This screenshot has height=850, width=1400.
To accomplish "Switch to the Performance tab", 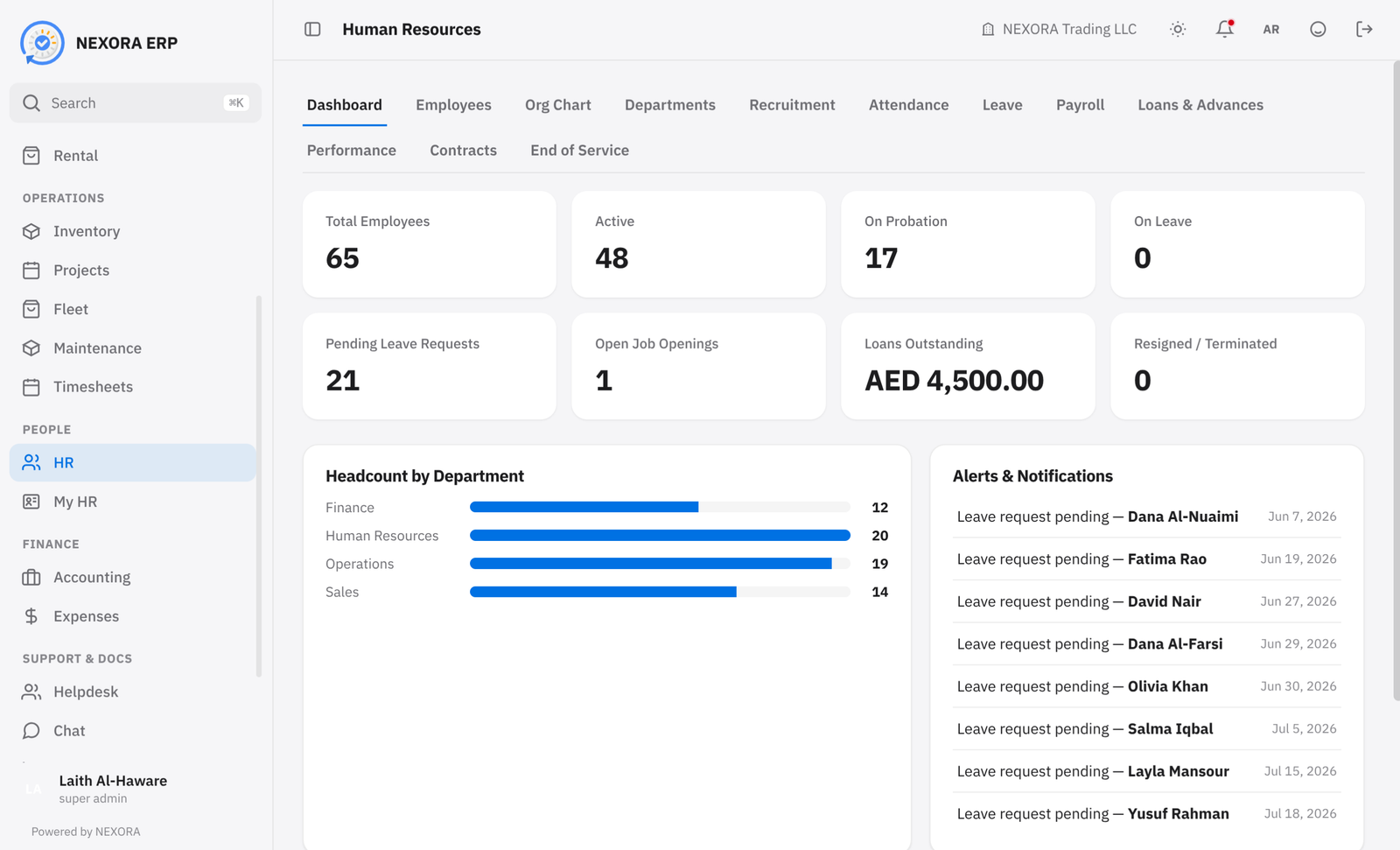I will pyautogui.click(x=352, y=151).
